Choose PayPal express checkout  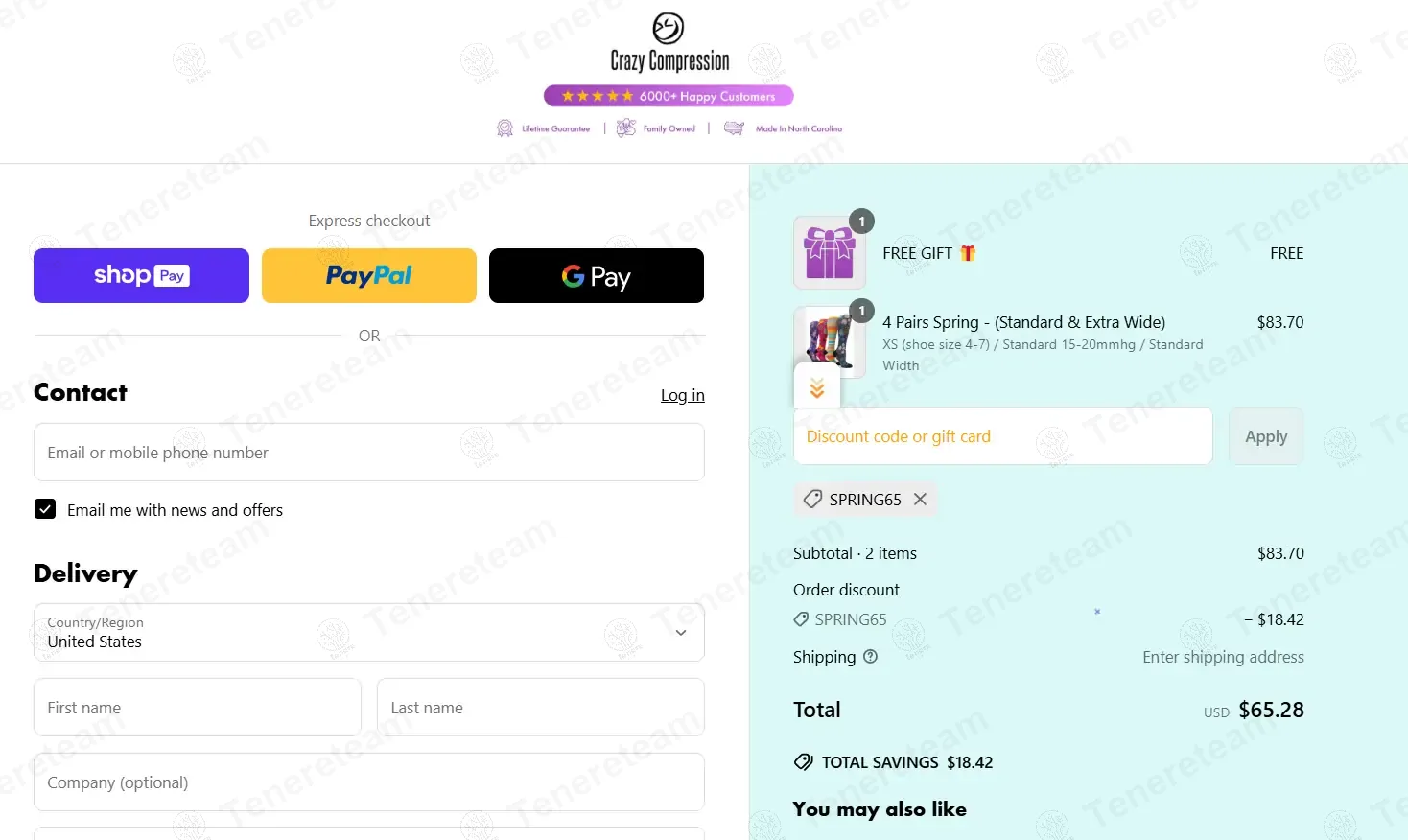click(369, 276)
